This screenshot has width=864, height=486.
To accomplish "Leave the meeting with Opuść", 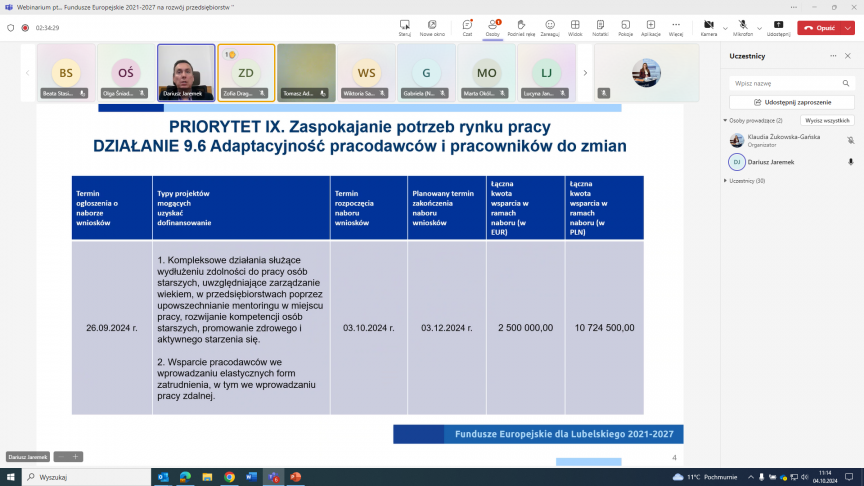I will pyautogui.click(x=819, y=28).
